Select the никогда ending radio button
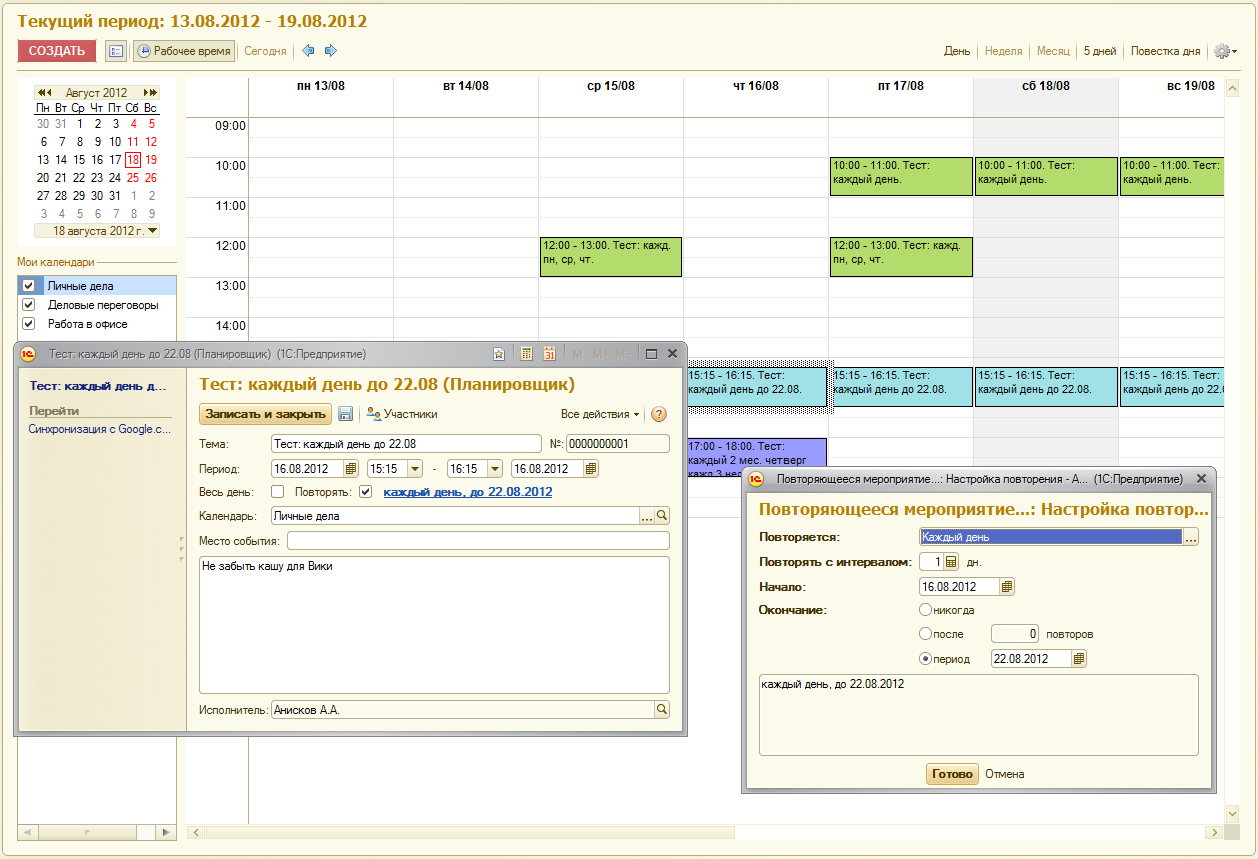The height and width of the screenshot is (859, 1258). coord(925,610)
